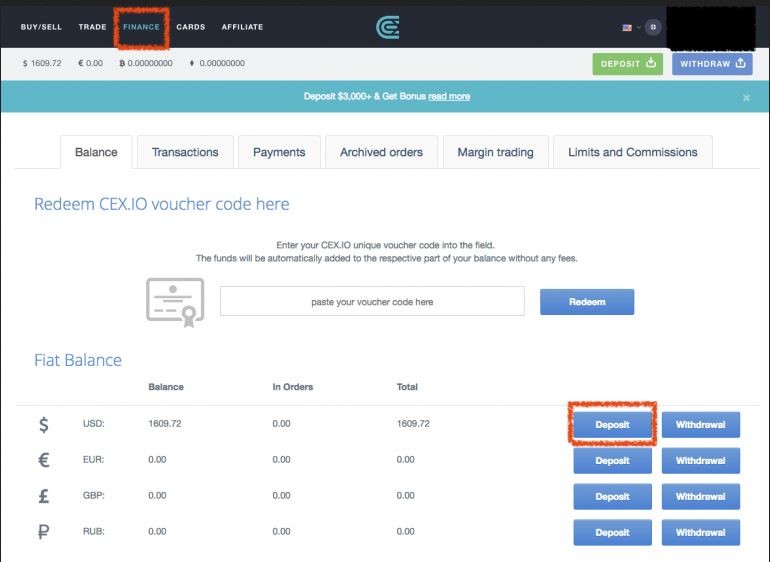This screenshot has height=562, width=770.
Task: Click the CEX.IO logo in header
Action: point(387,27)
